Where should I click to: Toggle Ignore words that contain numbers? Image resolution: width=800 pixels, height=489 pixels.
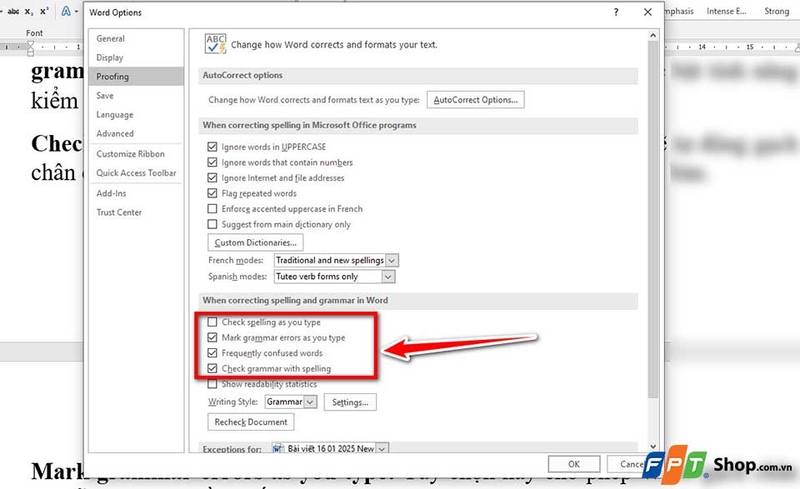212,162
